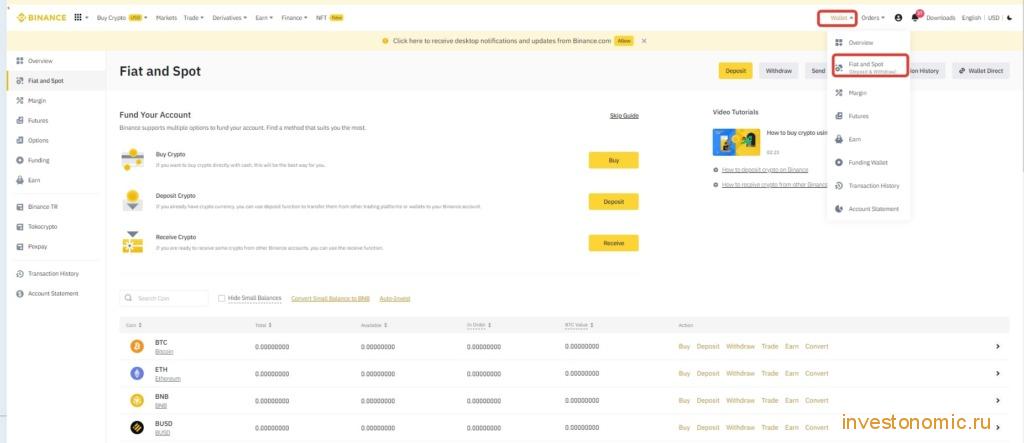The image size is (1024, 443).
Task: Sort table by Coin column
Action: click(134, 325)
